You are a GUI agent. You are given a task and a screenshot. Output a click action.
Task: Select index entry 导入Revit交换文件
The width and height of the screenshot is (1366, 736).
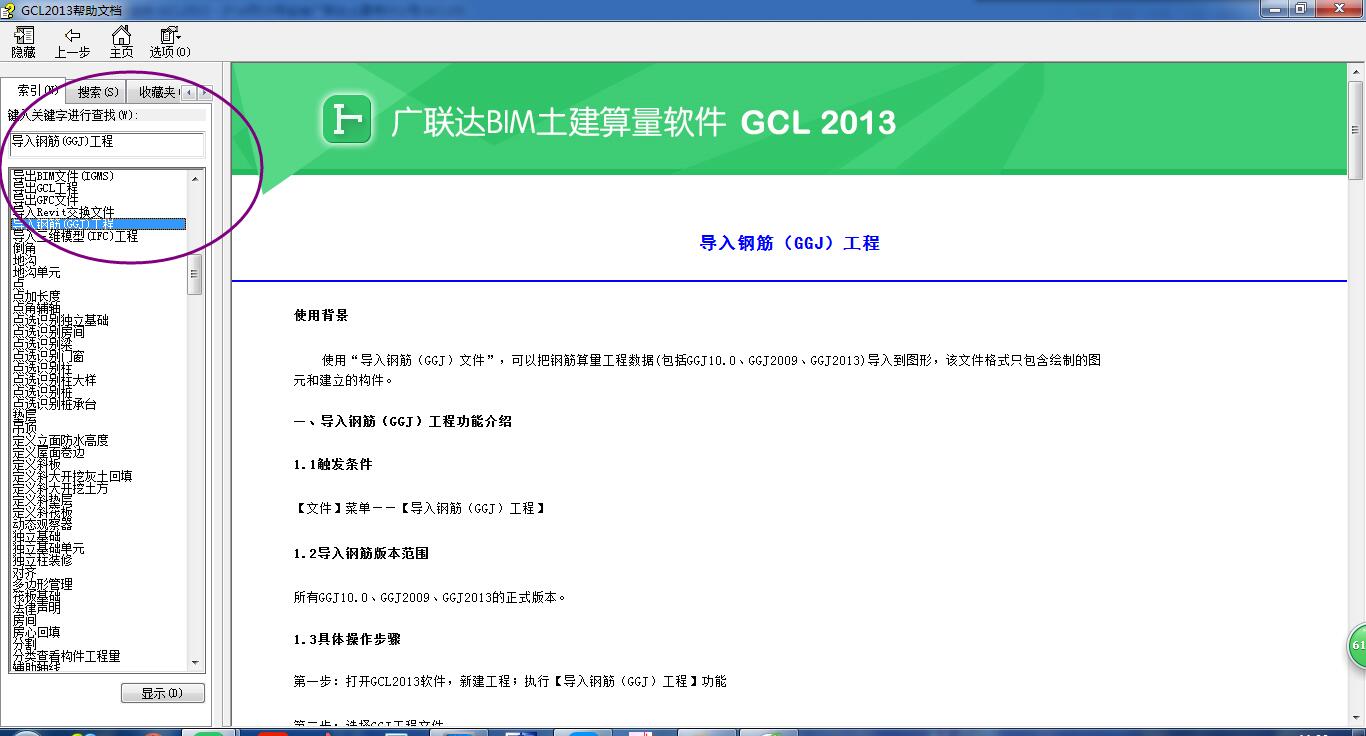pyautogui.click(x=63, y=212)
